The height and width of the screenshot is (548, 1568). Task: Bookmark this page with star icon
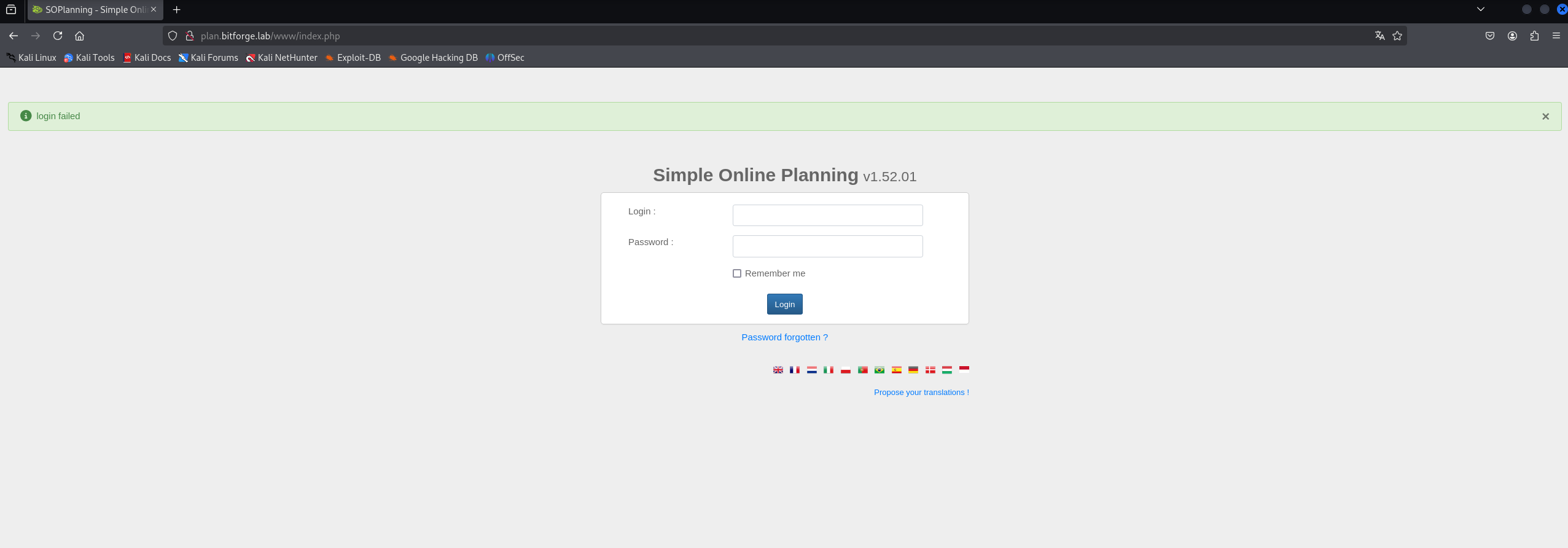(x=1397, y=36)
